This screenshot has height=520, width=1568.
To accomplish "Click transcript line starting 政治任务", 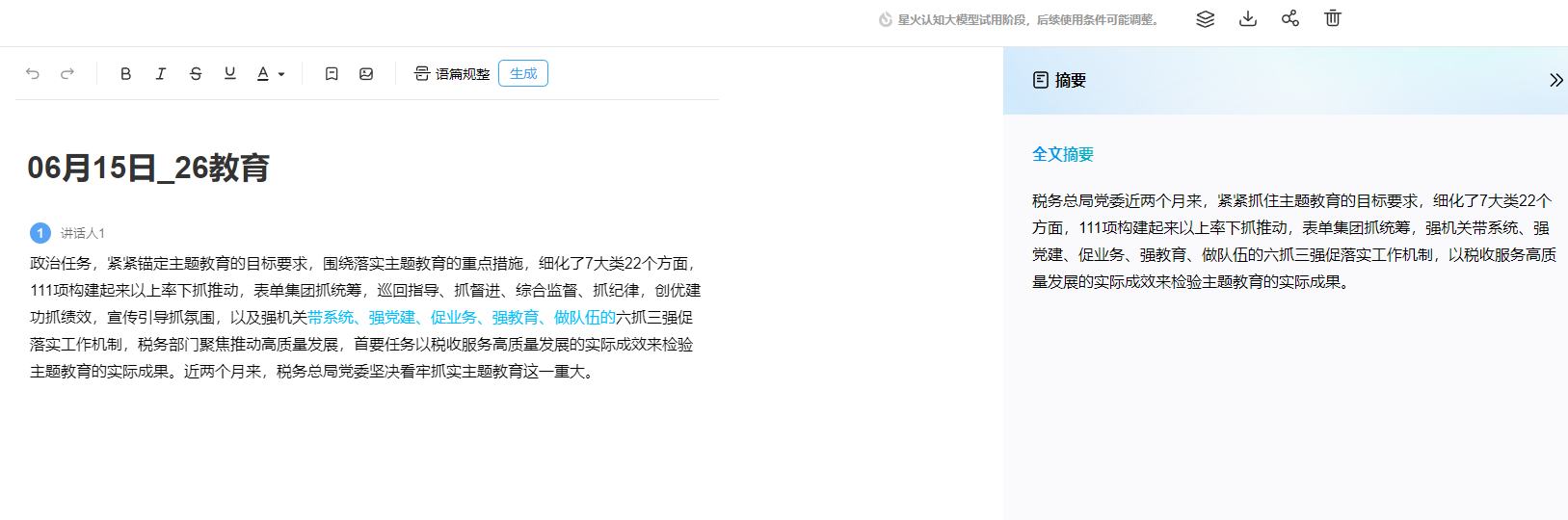I will pyautogui.click(x=363, y=263).
